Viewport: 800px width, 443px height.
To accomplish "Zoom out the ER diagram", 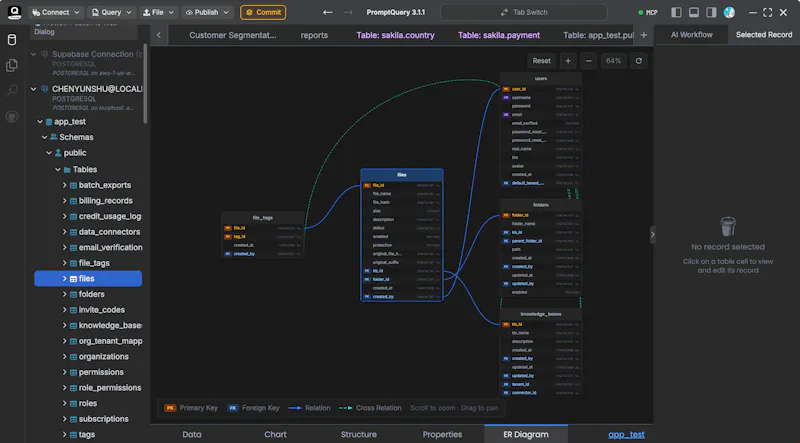I will pos(588,61).
